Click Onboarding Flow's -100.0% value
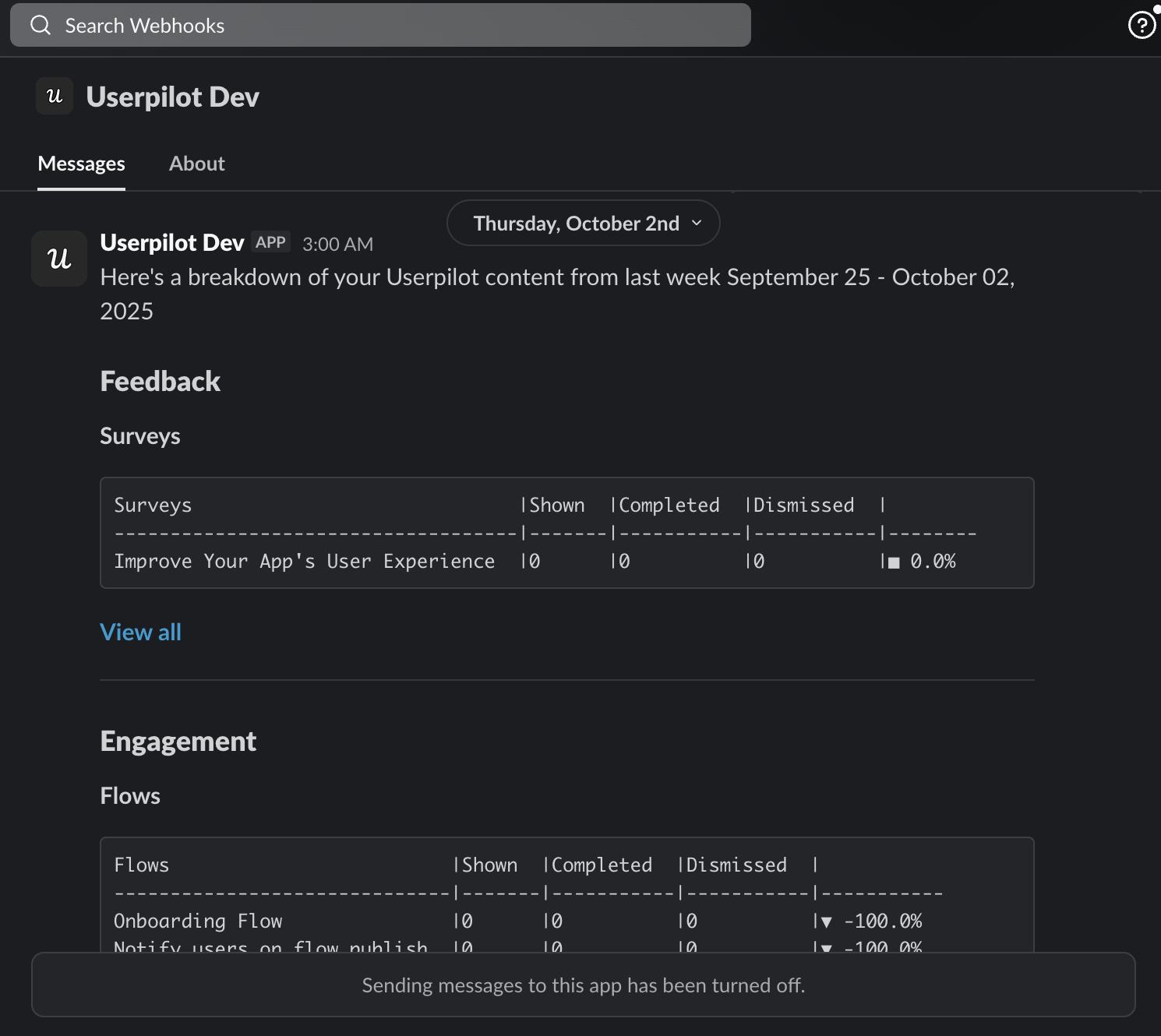This screenshot has height=1036, width=1161. tap(883, 921)
